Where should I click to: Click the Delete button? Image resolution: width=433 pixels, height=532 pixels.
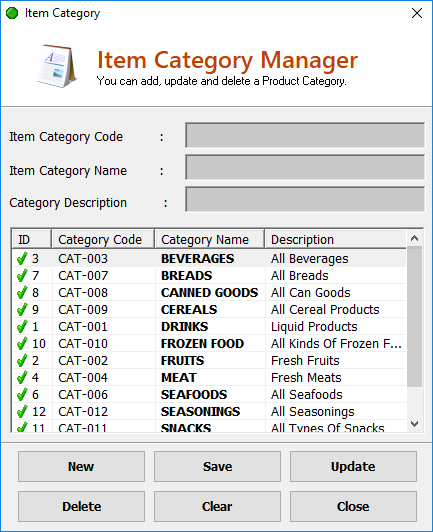click(x=81, y=507)
